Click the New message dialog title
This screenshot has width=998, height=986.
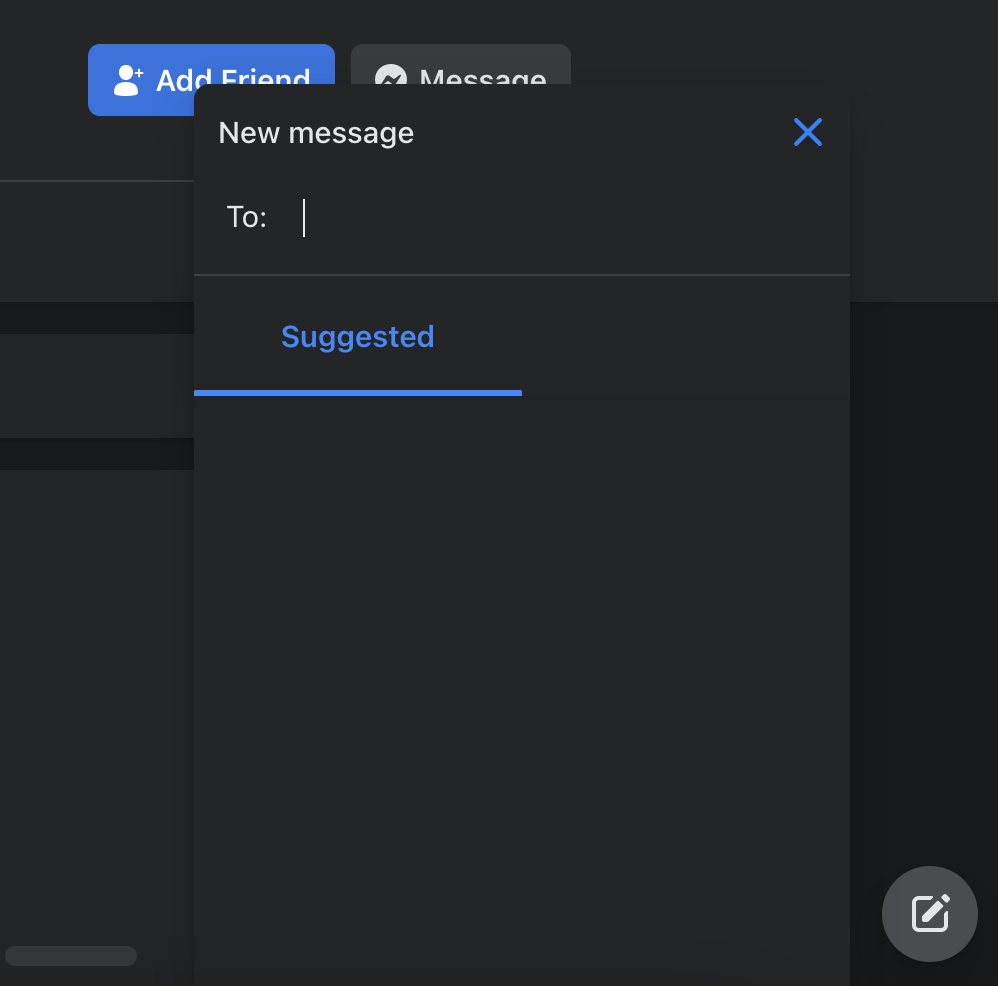(316, 132)
